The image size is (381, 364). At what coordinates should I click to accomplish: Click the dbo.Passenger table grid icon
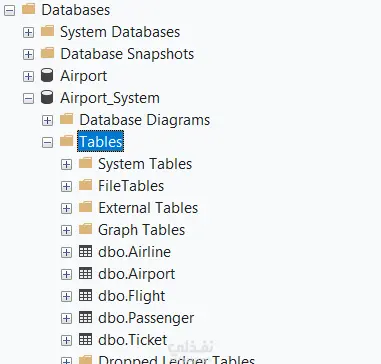(85, 317)
